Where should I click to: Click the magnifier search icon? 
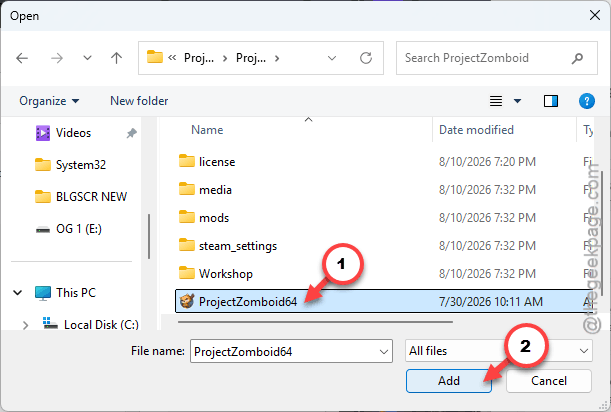(x=577, y=58)
